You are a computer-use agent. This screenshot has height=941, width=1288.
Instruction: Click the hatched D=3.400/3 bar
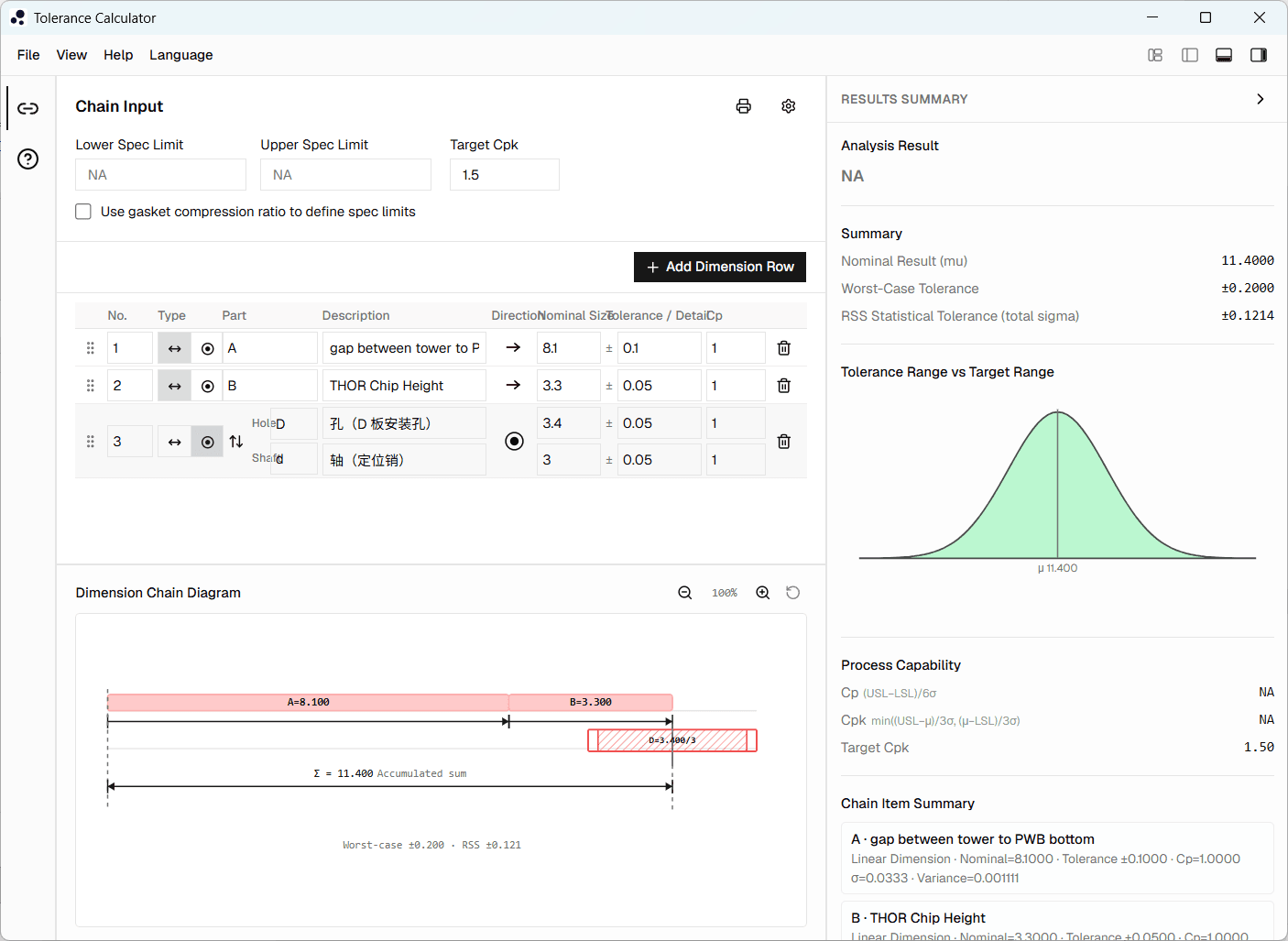pos(672,740)
